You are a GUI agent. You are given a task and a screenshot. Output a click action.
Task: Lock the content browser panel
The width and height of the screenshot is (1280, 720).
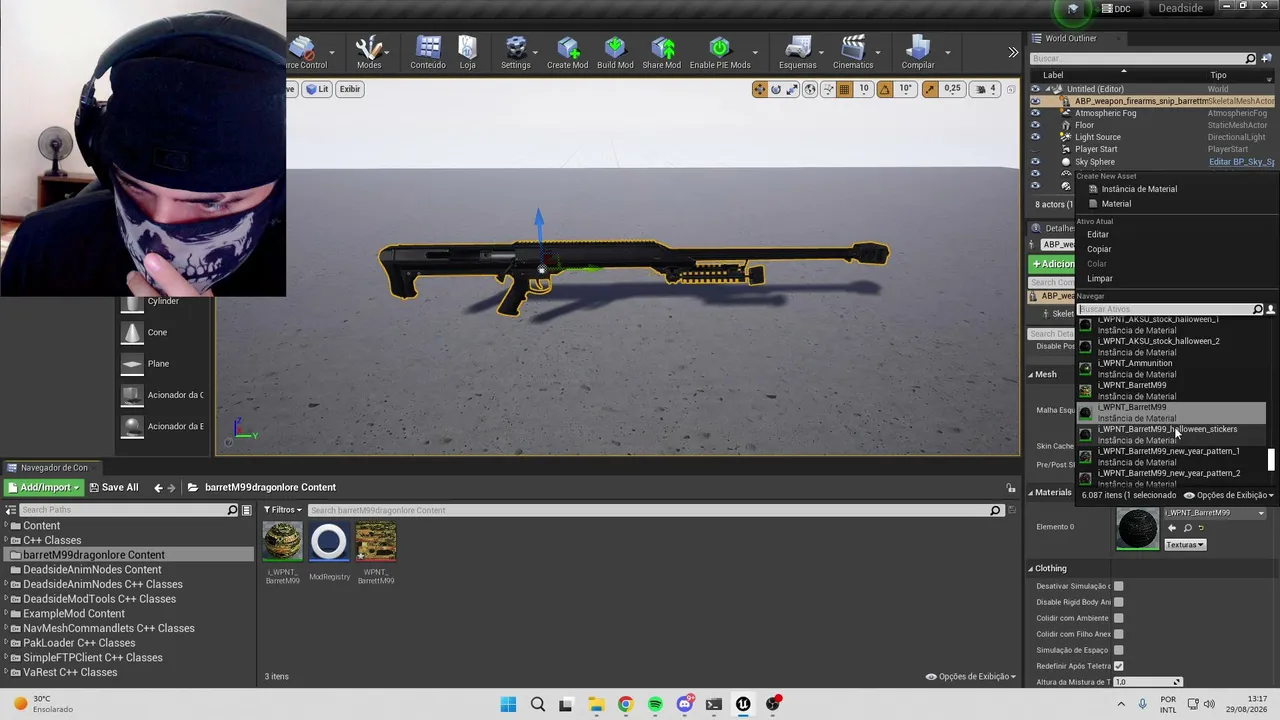[1011, 488]
